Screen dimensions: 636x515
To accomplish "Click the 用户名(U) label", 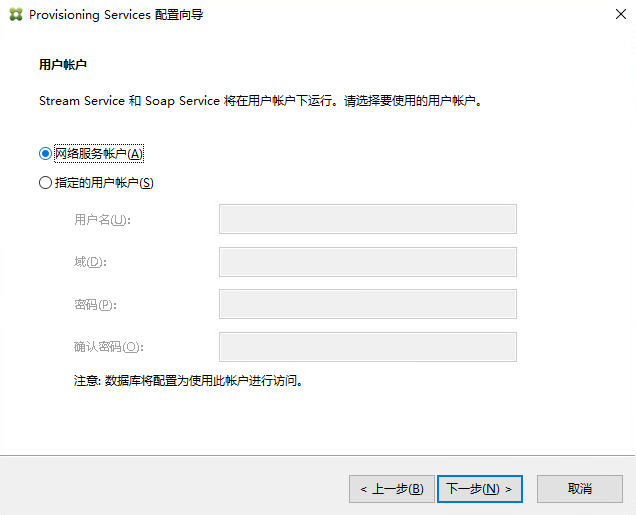I will (x=102, y=220).
